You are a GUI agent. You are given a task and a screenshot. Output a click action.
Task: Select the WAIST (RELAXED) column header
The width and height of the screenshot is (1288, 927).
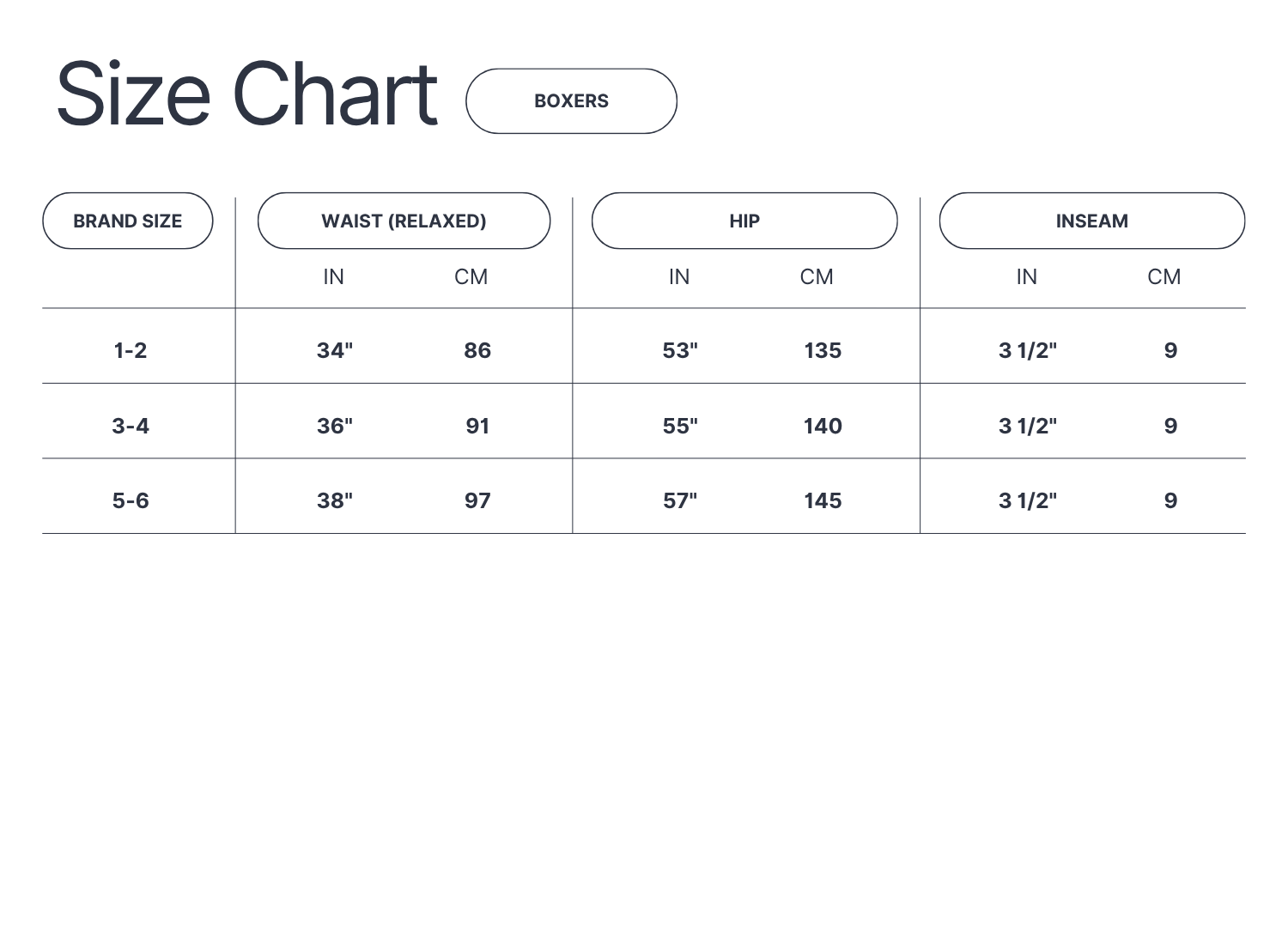point(404,221)
